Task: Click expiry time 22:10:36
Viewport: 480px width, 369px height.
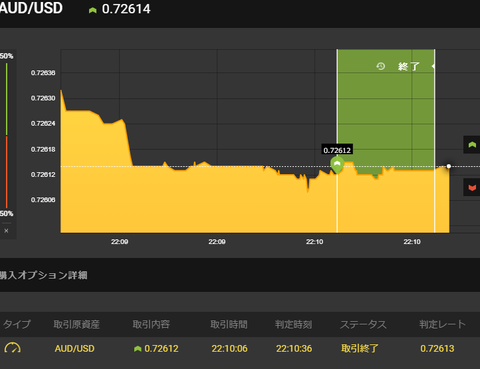Action: click(294, 349)
